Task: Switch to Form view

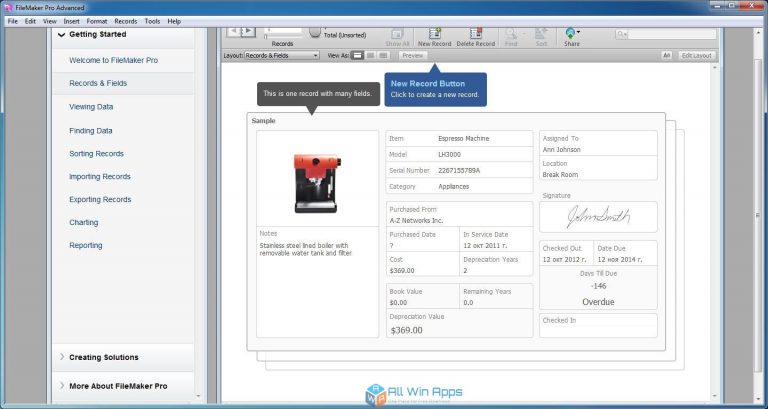Action: pyautogui.click(x=358, y=56)
